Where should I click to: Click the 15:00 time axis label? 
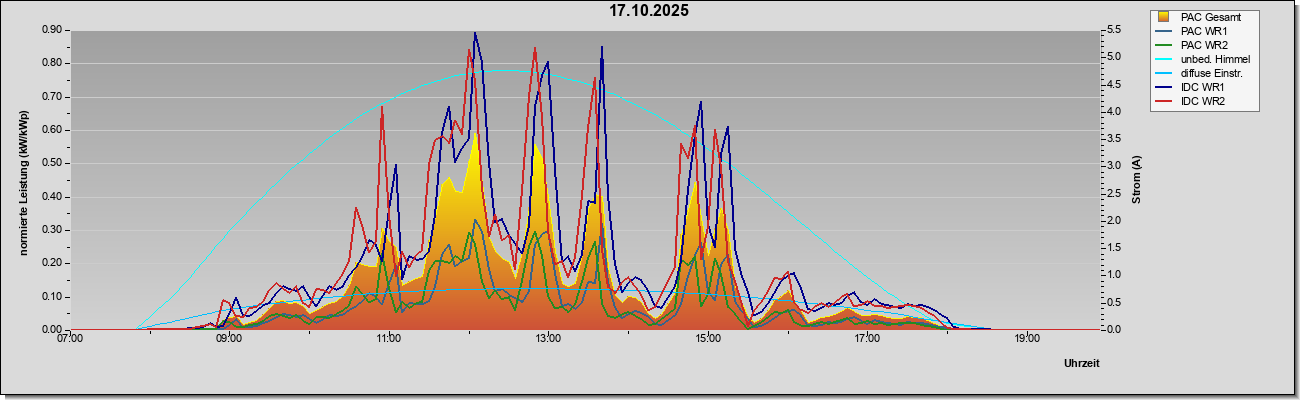click(707, 339)
